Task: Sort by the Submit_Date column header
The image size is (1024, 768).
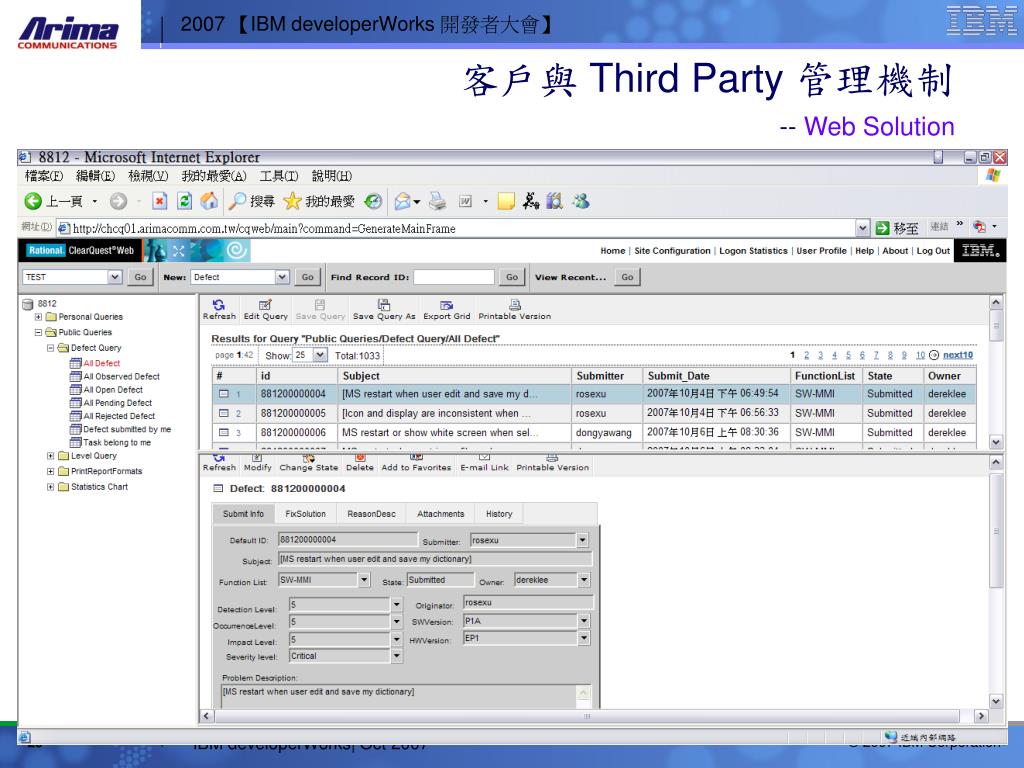Action: [x=678, y=376]
